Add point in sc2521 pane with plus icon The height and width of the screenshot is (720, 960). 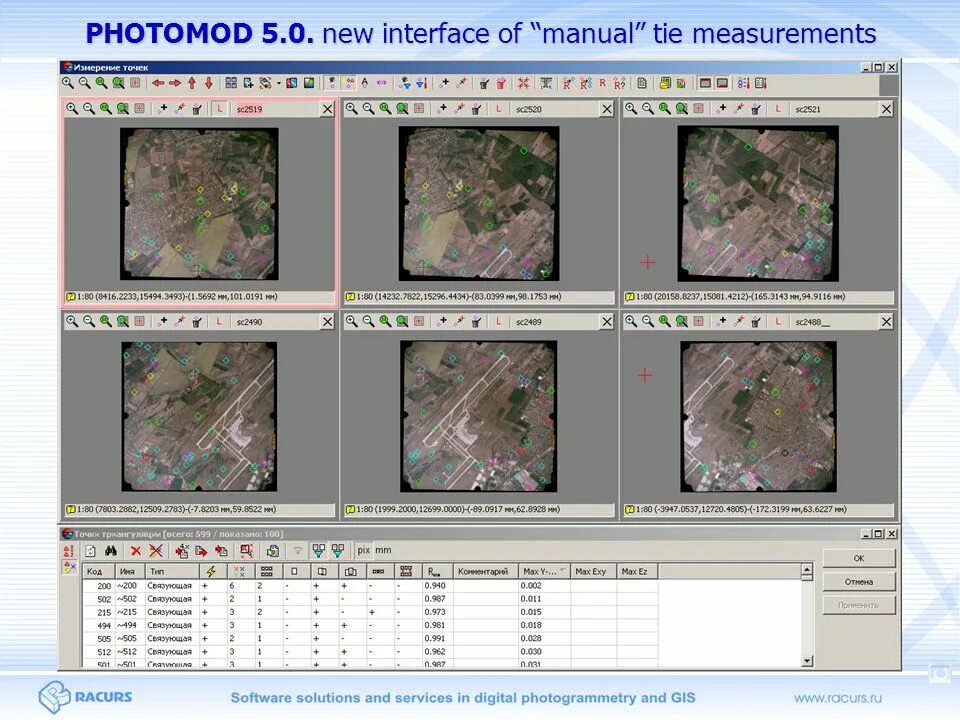click(x=722, y=108)
